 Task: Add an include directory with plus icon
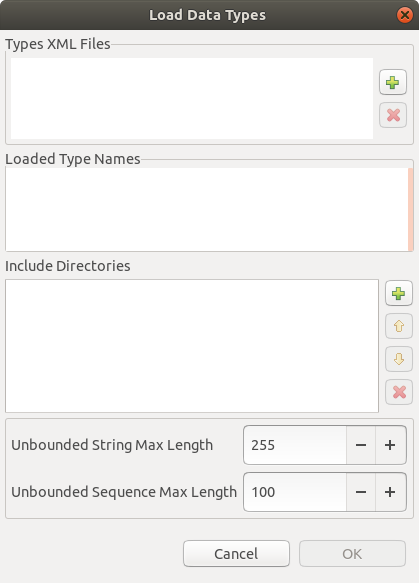tap(399, 293)
